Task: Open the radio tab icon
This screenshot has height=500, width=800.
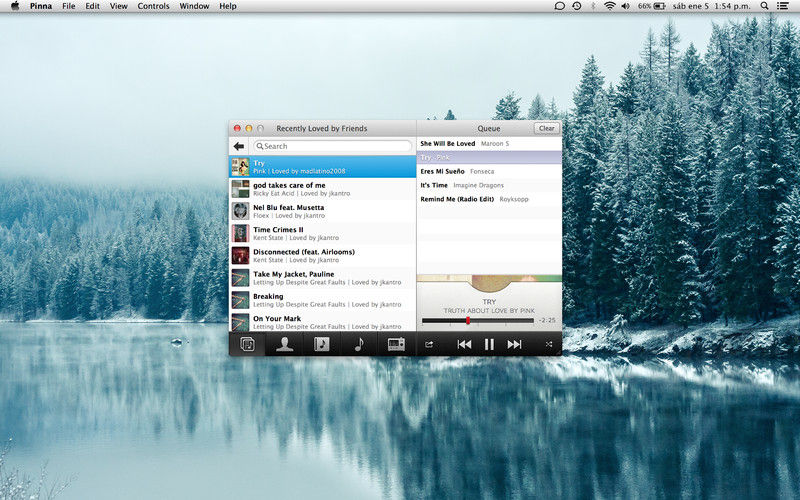Action: [396, 344]
